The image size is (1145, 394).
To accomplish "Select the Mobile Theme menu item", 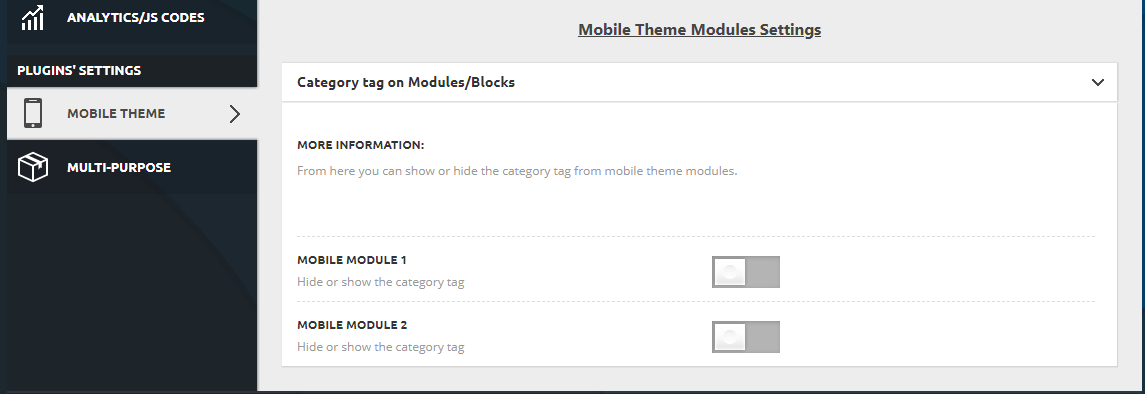I will tap(132, 113).
